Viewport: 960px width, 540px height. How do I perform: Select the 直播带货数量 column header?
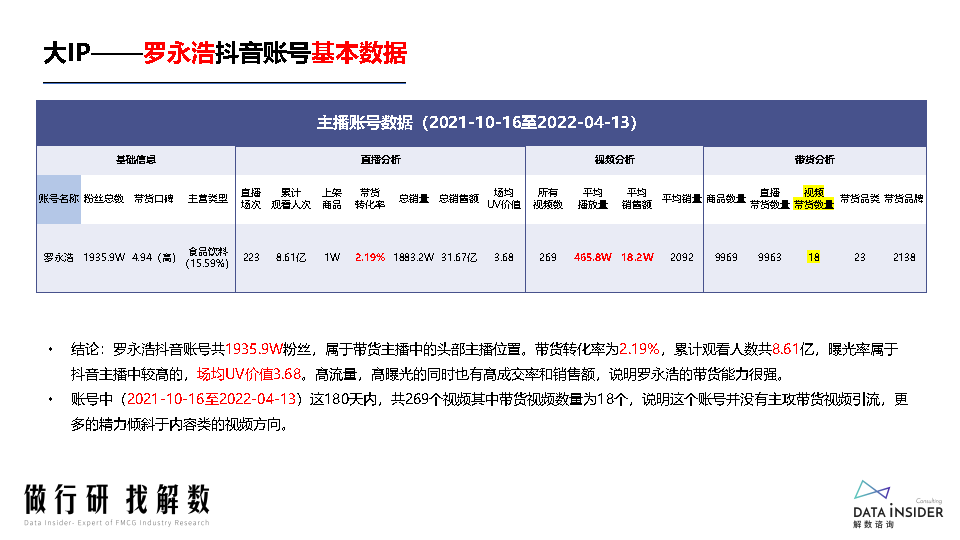(770, 199)
